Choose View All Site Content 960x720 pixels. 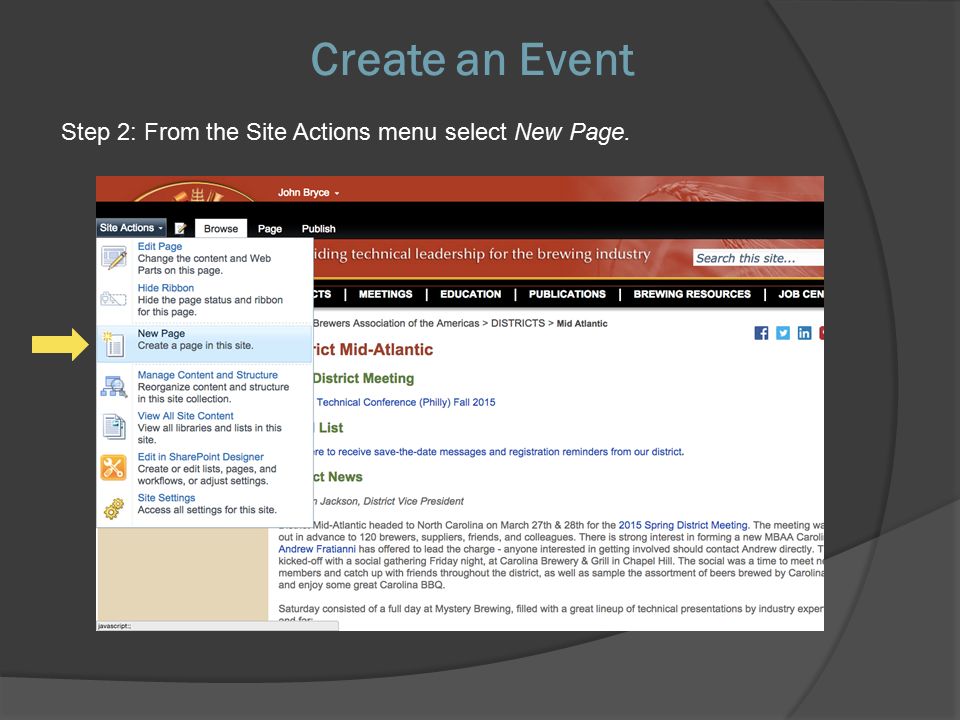(x=205, y=427)
